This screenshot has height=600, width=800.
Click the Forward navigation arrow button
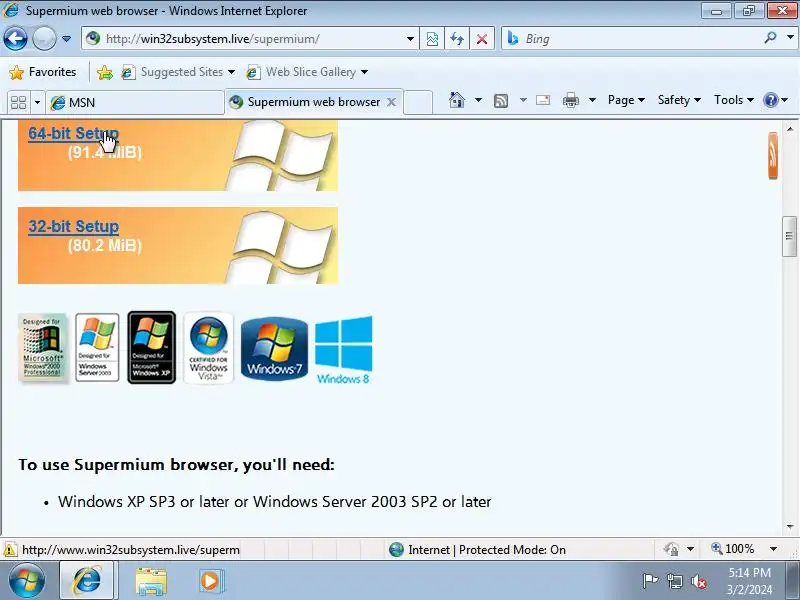[x=44, y=38]
